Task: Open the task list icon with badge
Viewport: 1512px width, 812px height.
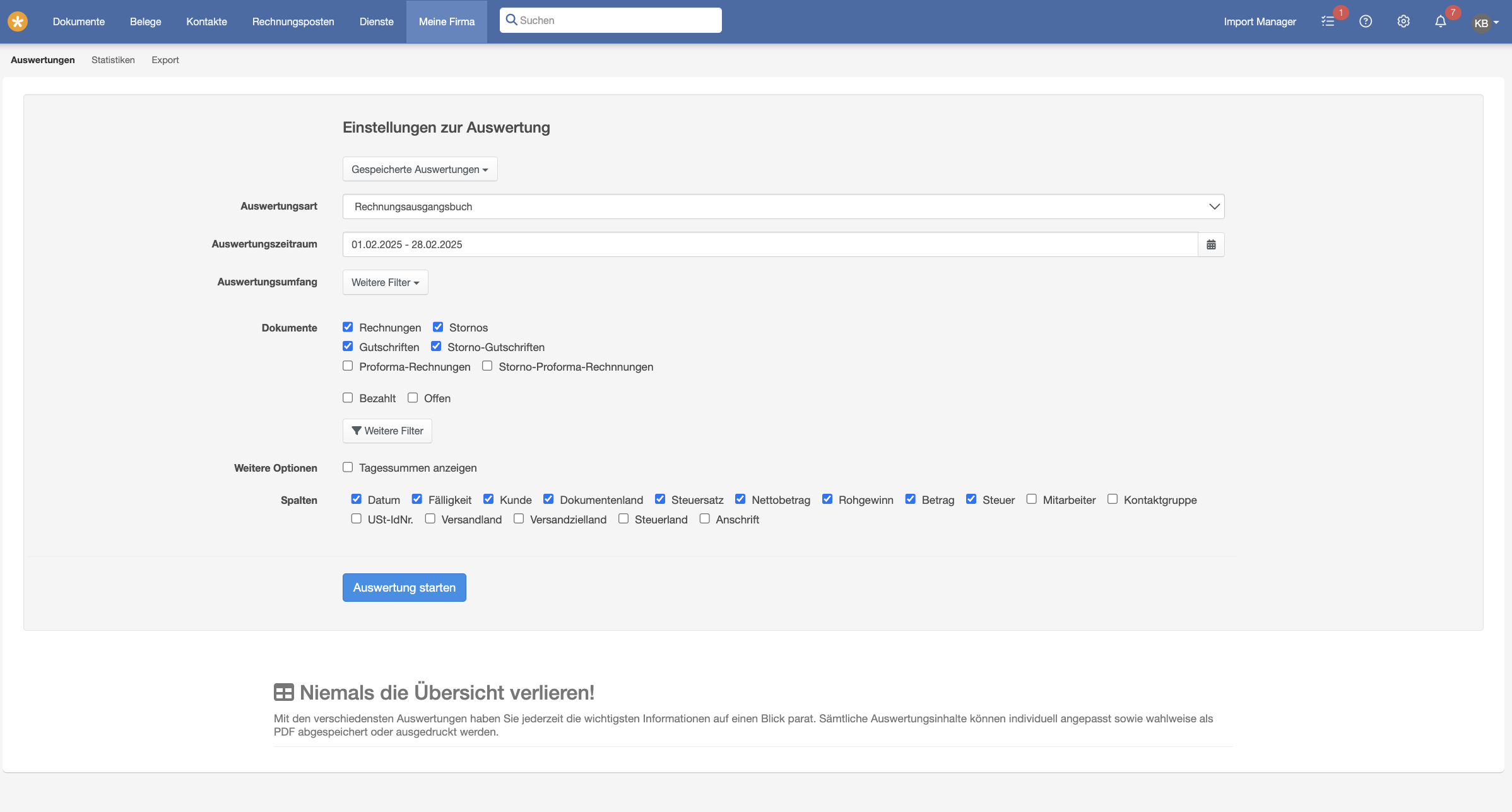Action: coord(1328,21)
